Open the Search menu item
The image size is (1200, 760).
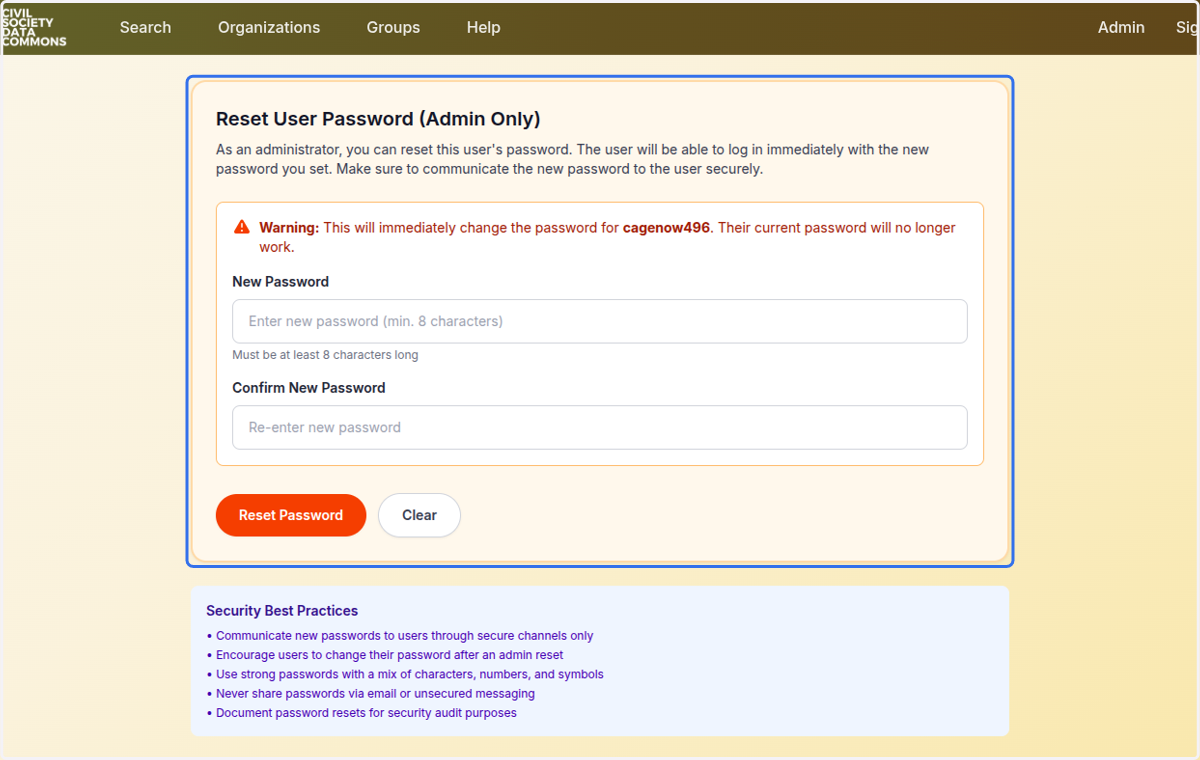point(145,28)
